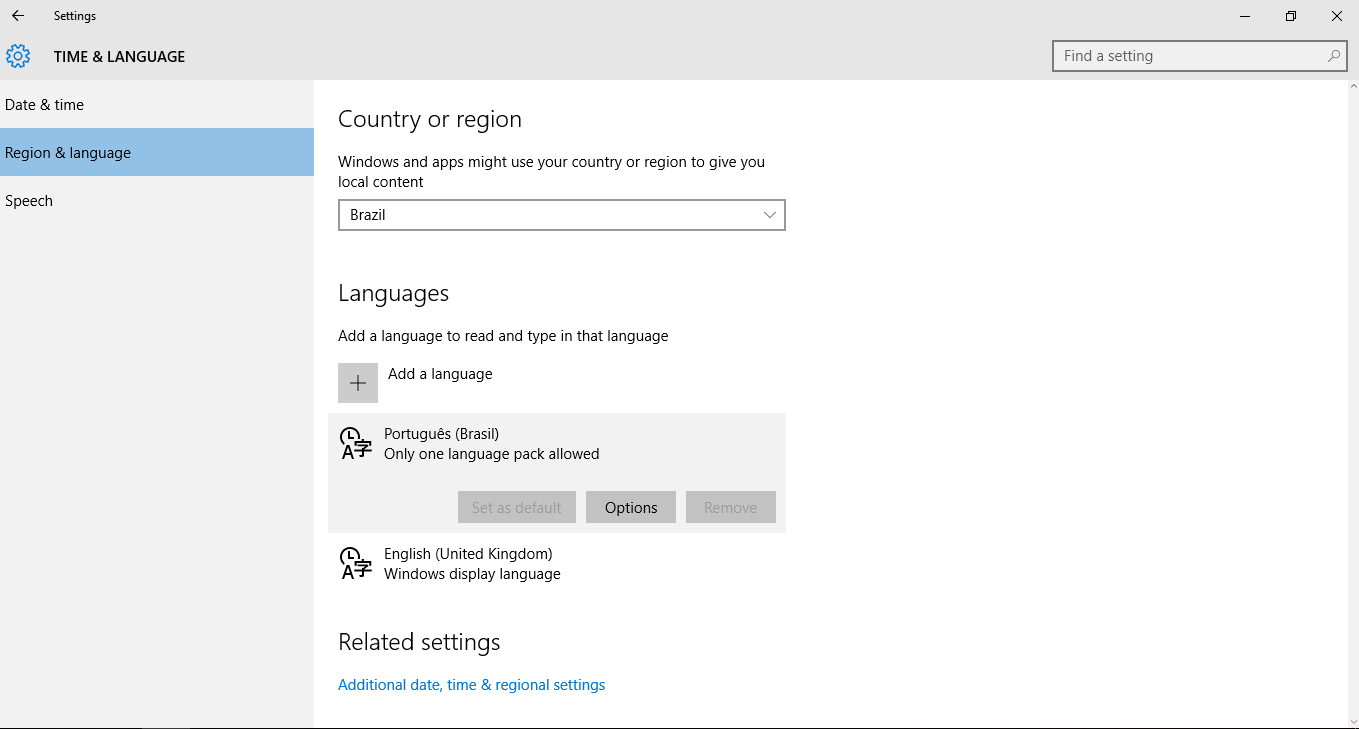Expand the Brazil country dropdown
1359x729 pixels.
pyautogui.click(x=562, y=215)
